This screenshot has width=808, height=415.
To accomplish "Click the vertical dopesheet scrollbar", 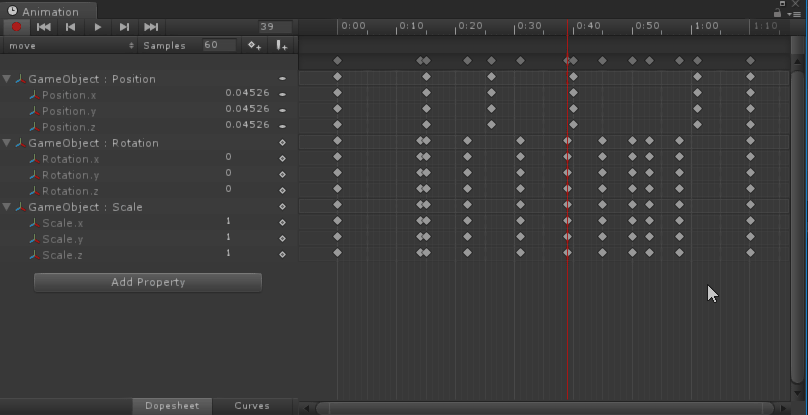I will pos(798,227).
